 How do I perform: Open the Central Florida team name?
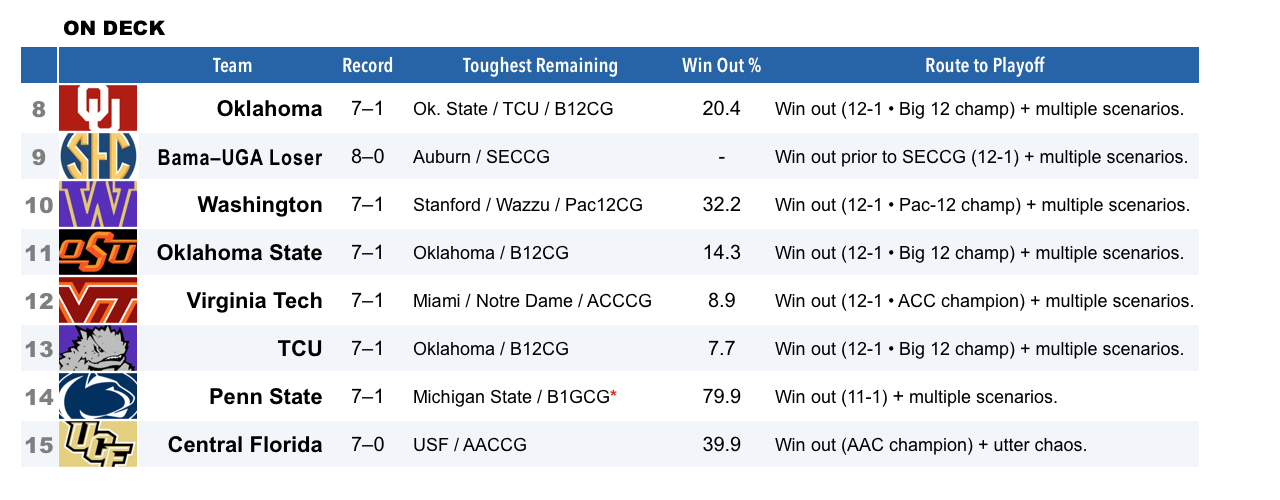pos(245,445)
